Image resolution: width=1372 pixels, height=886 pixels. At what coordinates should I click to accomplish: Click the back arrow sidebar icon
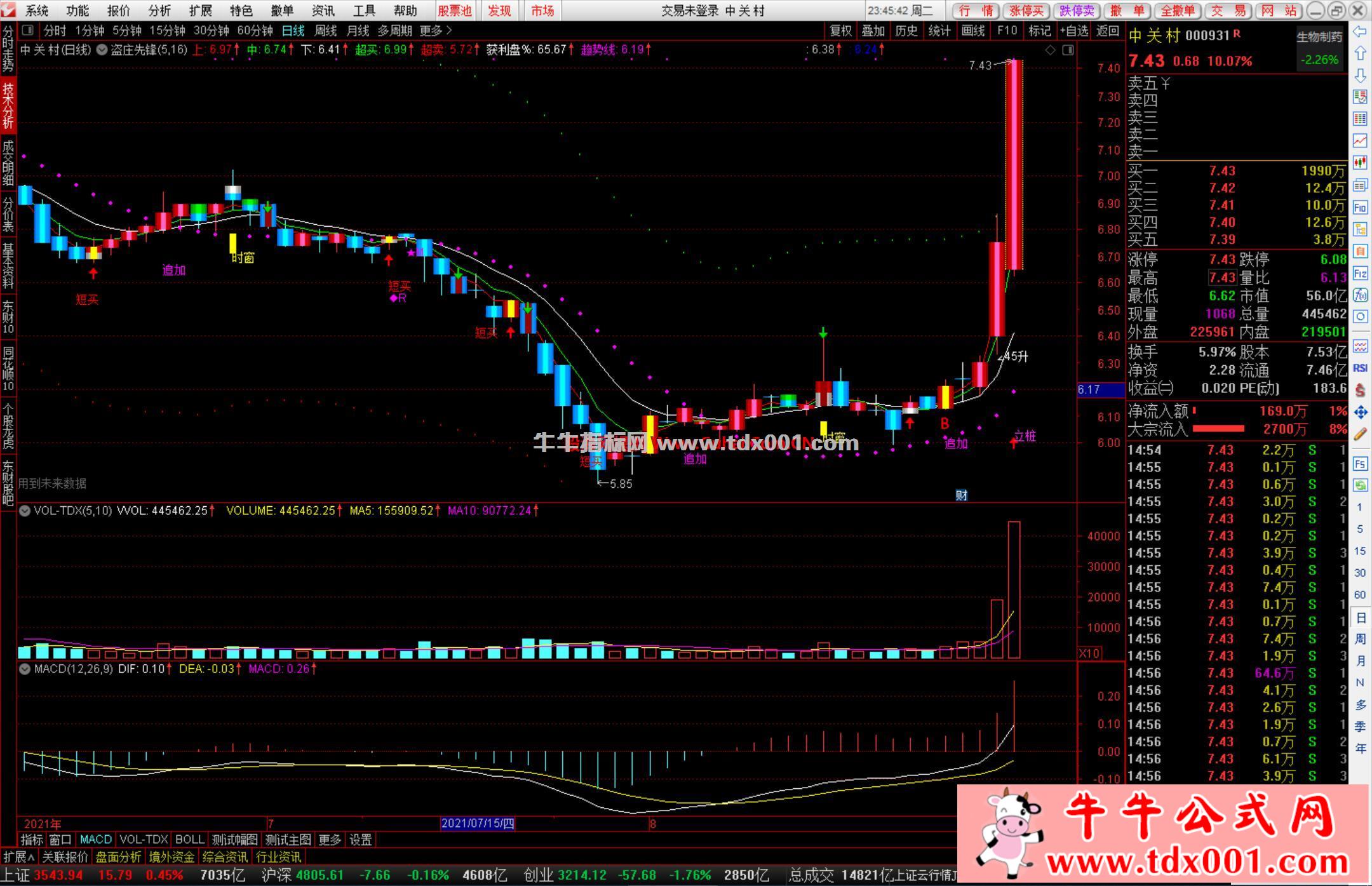point(1360,32)
